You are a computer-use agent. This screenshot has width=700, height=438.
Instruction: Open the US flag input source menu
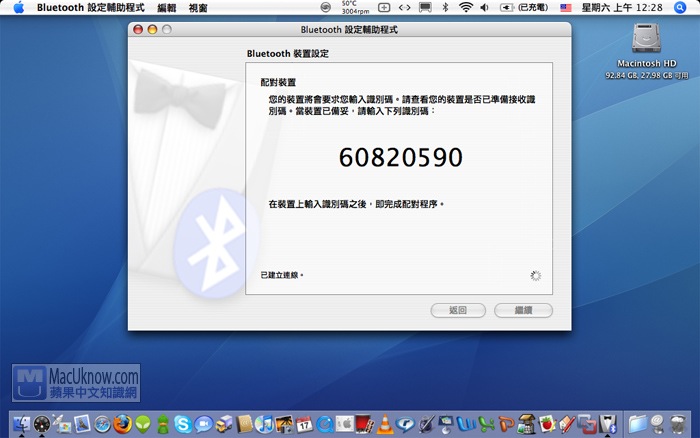(566, 8)
